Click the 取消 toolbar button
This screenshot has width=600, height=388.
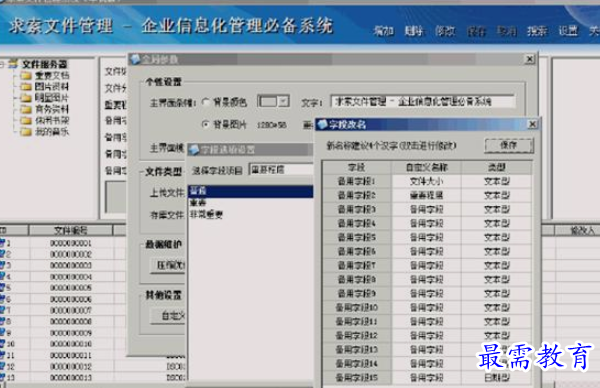507,31
